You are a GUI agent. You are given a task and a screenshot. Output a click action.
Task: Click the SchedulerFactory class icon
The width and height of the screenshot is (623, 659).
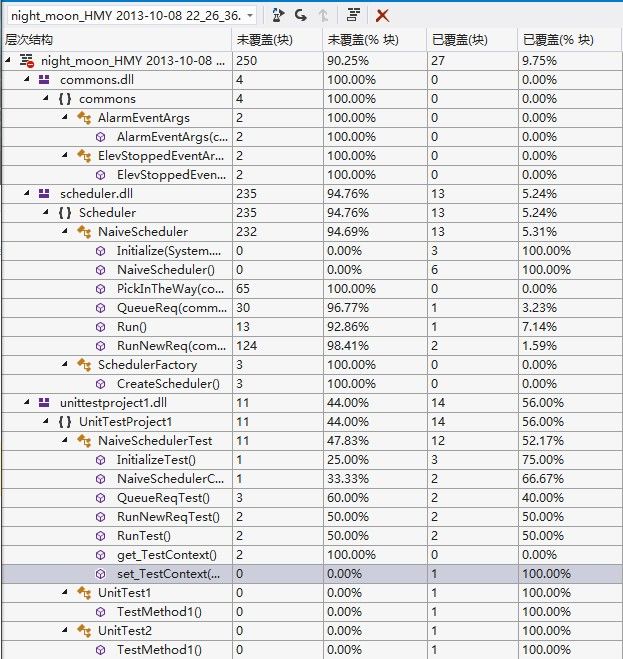point(84,365)
